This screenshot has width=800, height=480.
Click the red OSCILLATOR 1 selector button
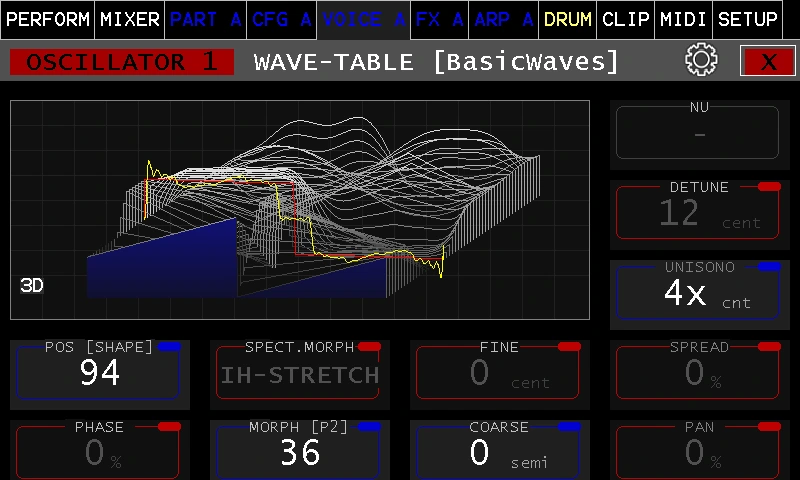(122, 62)
